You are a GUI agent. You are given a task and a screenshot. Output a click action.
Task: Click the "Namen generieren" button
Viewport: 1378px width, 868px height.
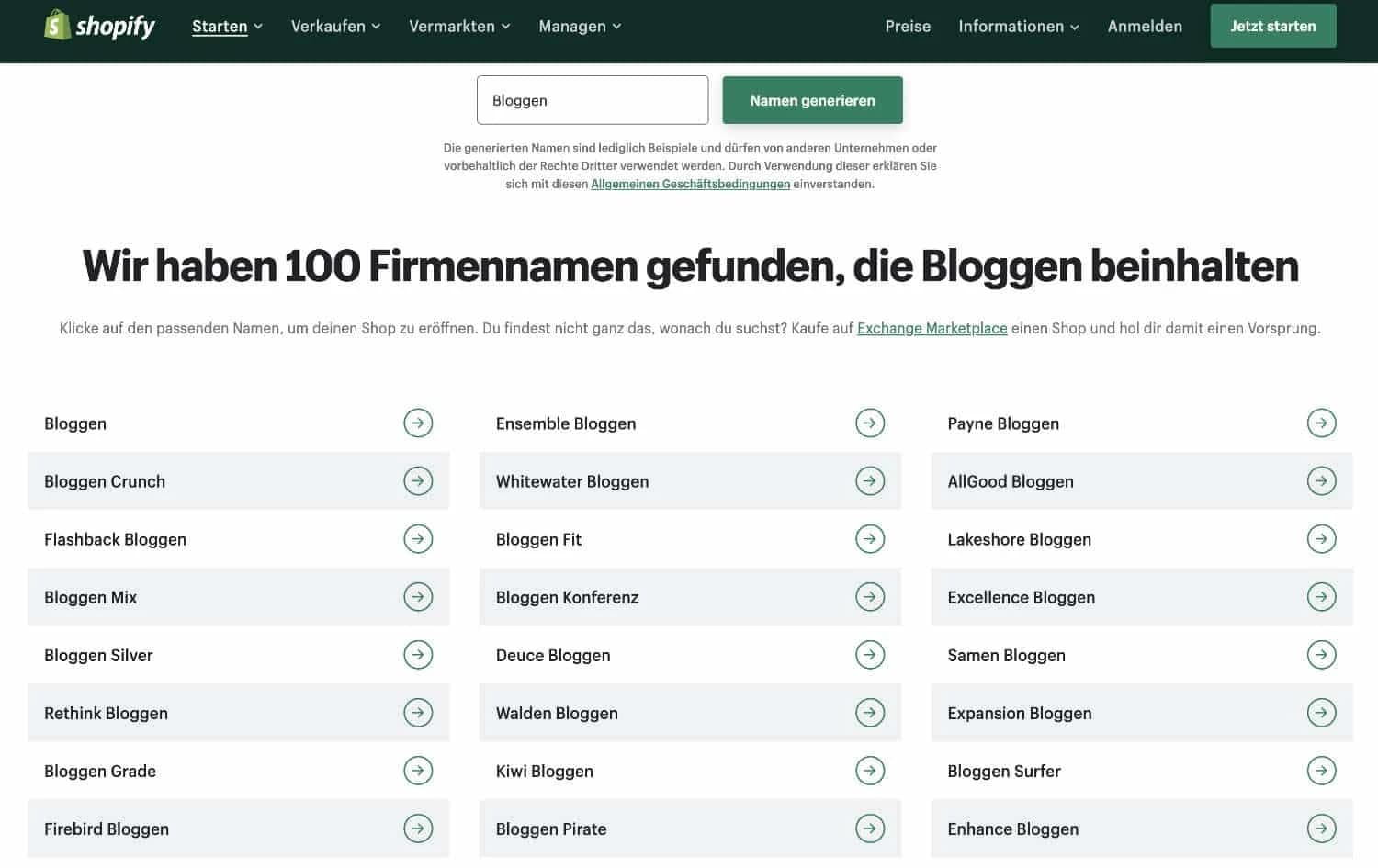click(812, 100)
